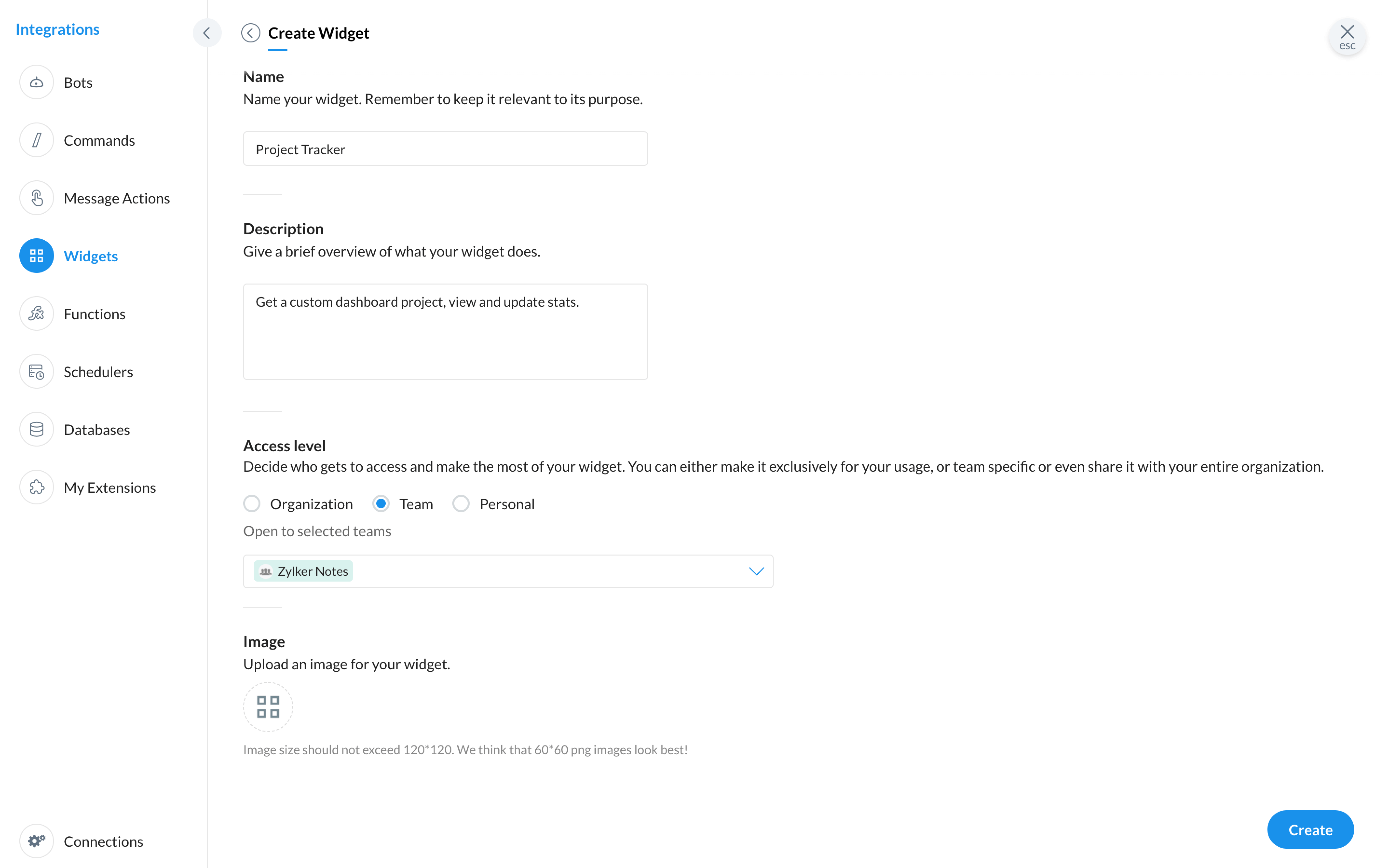This screenshot has width=1389, height=868.
Task: Click the Create button
Action: (1310, 829)
